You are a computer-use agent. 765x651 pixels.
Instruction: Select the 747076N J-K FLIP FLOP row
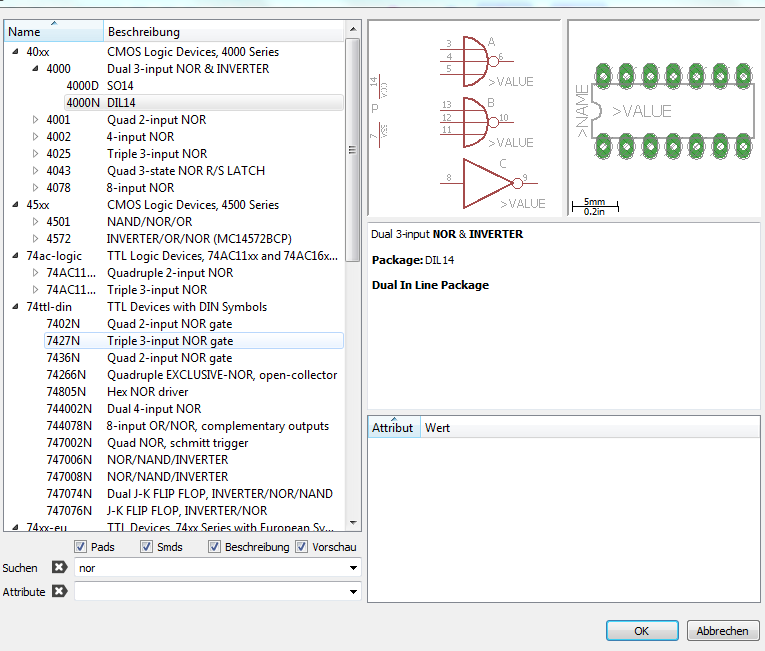[194, 510]
